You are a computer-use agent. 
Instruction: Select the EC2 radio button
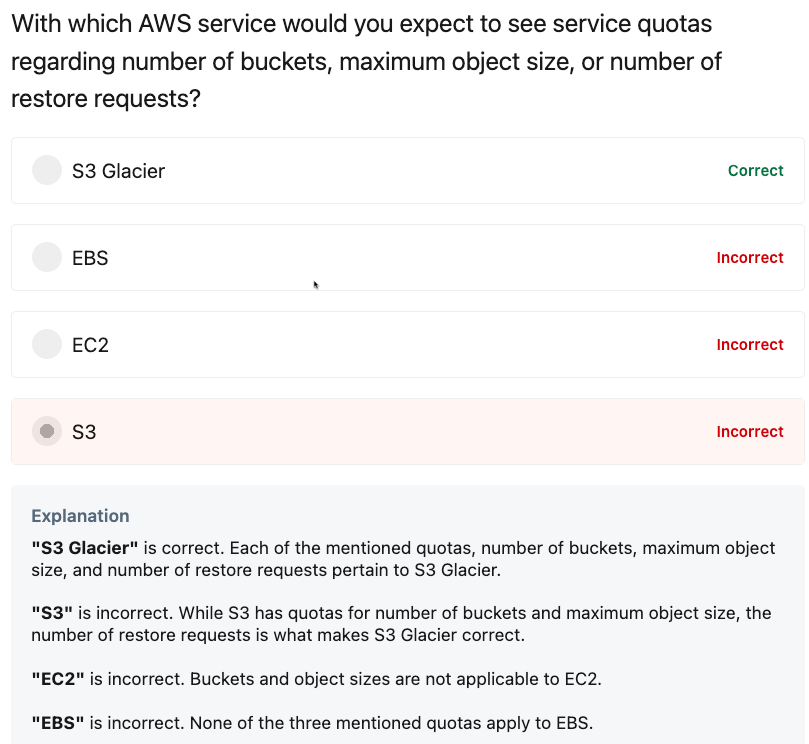[x=47, y=345]
